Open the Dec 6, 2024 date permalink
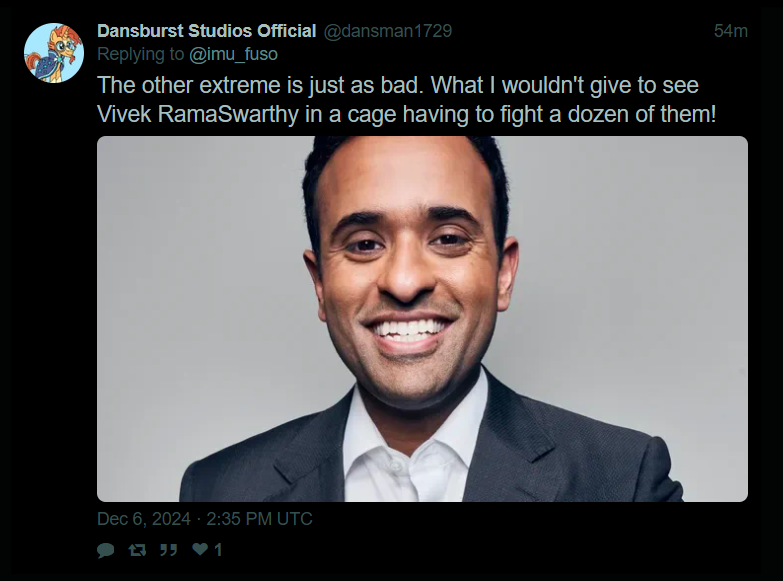783x581 pixels. coord(144,519)
